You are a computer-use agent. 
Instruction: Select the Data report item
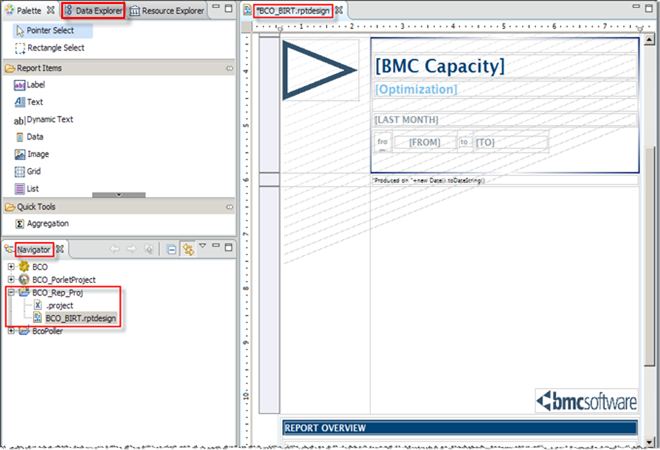[x=29, y=137]
